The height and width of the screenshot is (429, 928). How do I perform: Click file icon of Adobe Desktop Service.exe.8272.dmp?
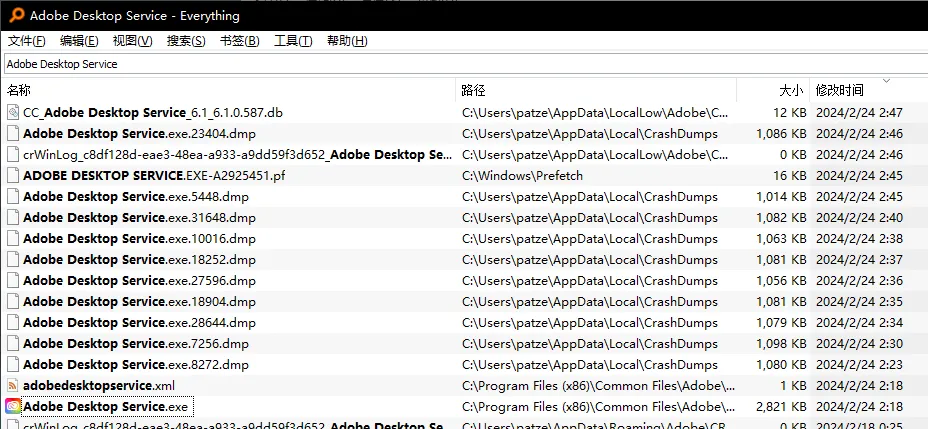point(13,365)
